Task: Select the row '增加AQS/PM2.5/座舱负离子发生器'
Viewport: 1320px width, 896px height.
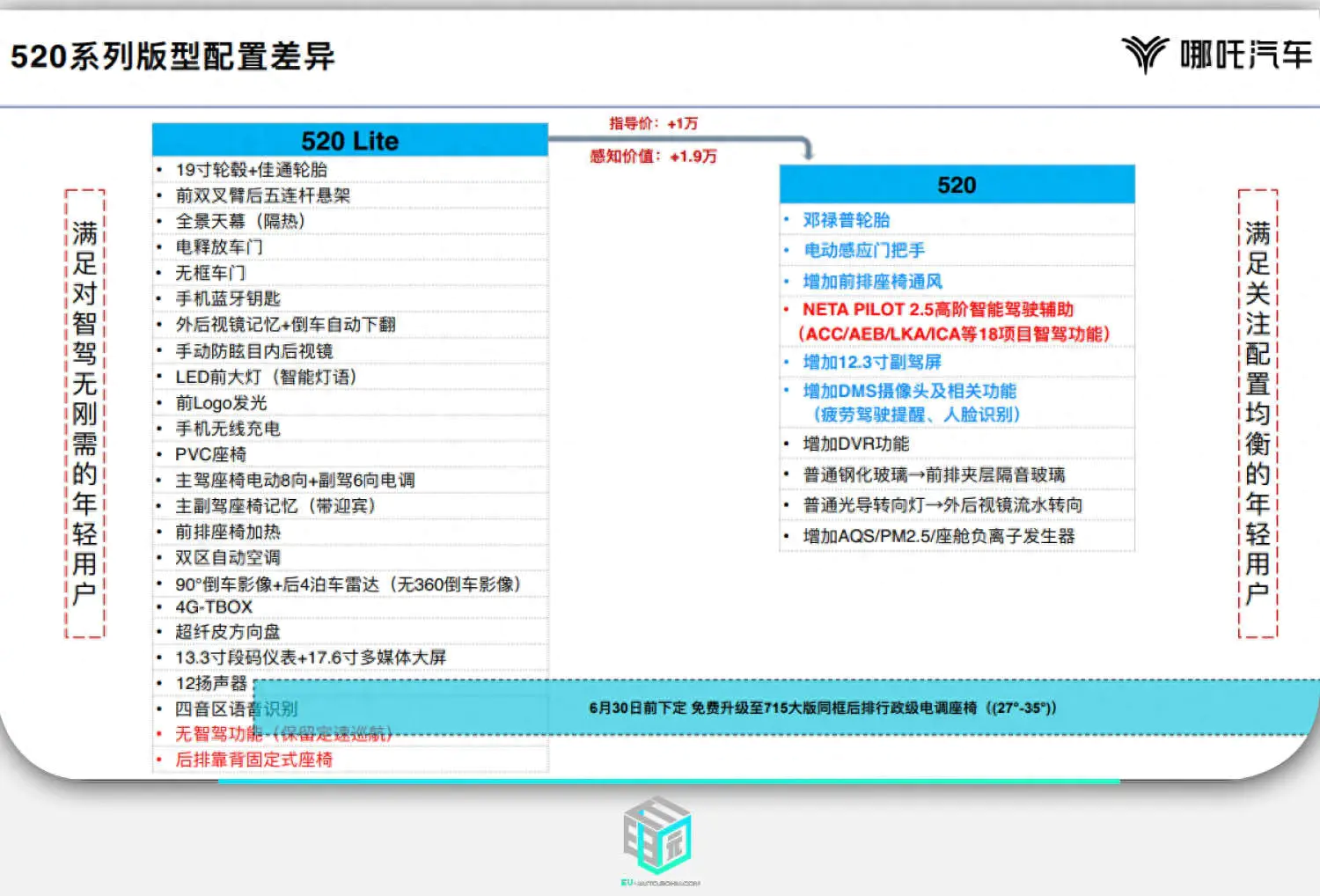Action: coord(957,536)
